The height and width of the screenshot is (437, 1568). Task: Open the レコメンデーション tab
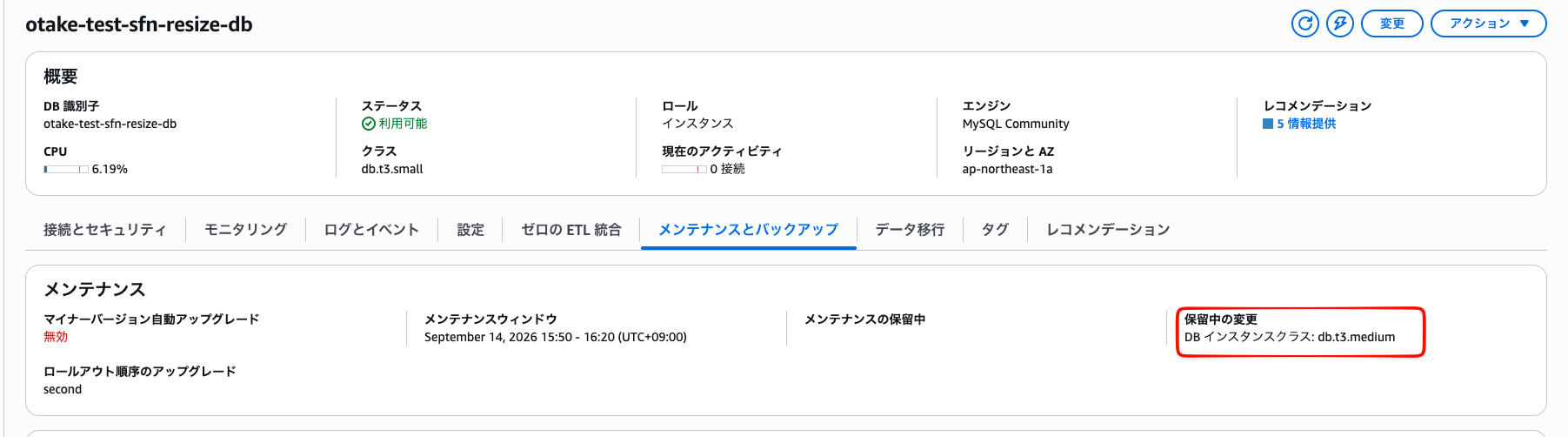[1108, 230]
